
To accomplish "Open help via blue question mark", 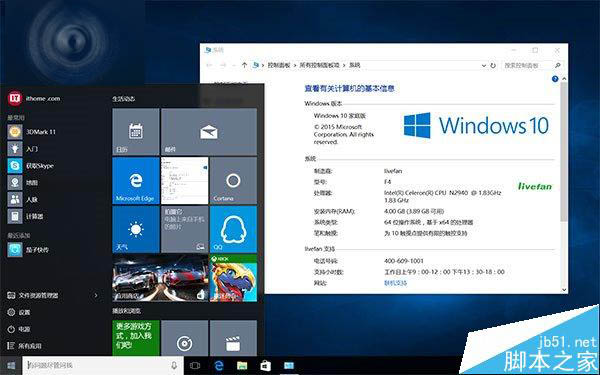I will 555,79.
